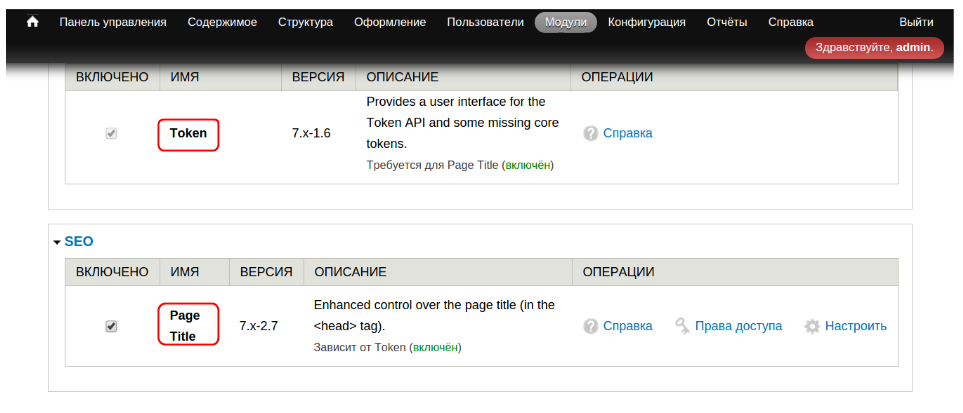Screen dimensions: 963x413
Task: Open the Структура admin menu
Action: (305, 22)
